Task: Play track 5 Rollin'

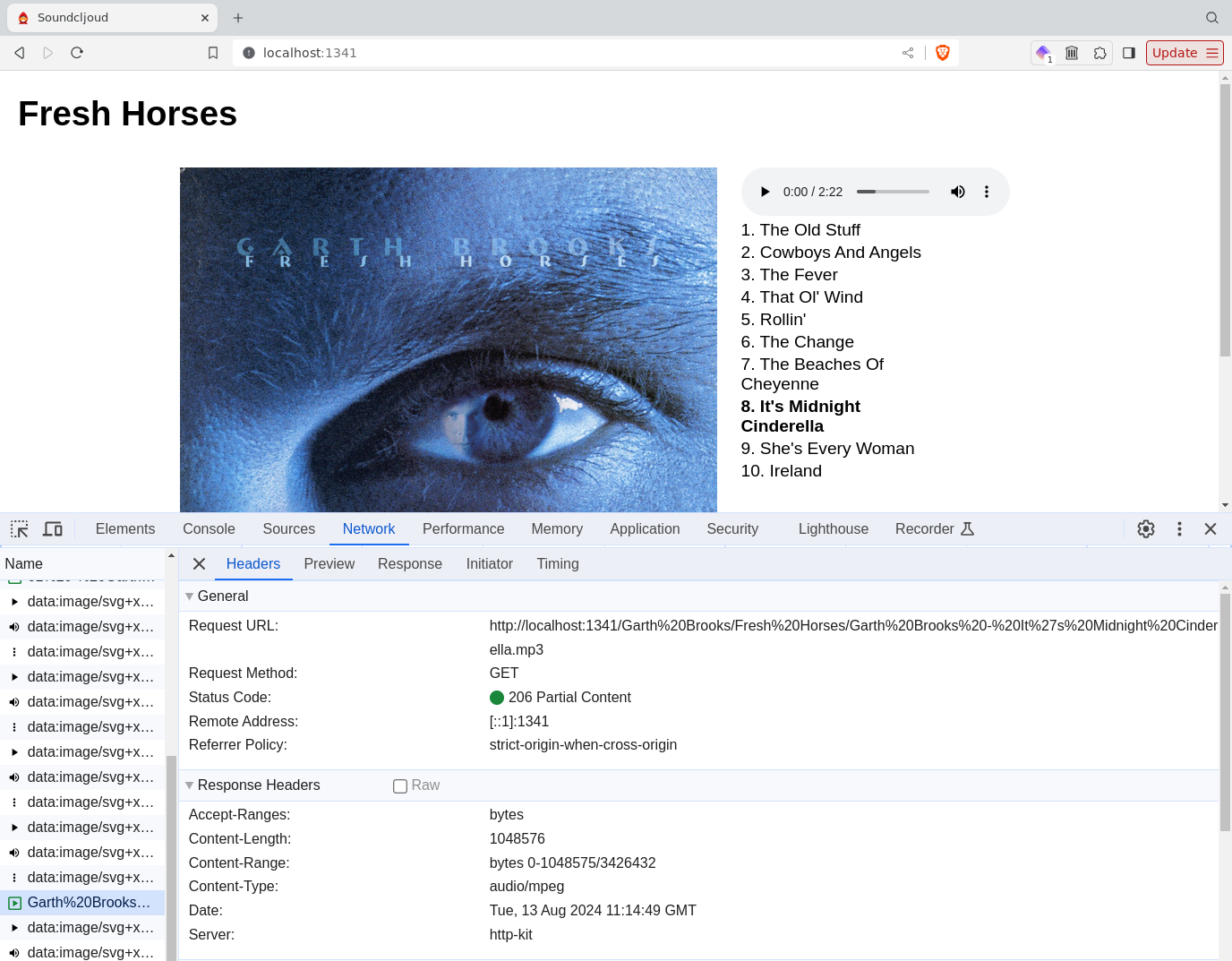Action: pos(774,320)
